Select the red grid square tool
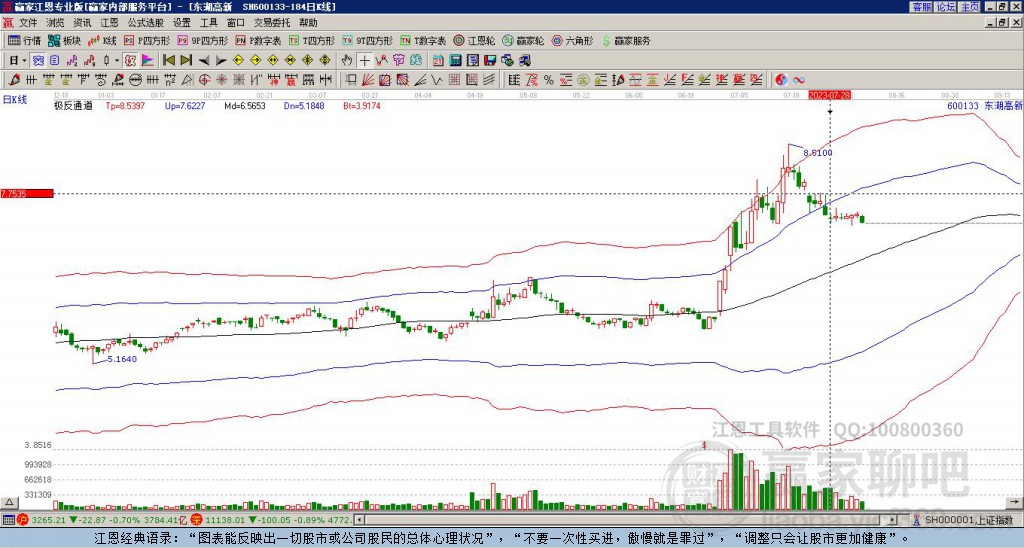 (x=455, y=80)
